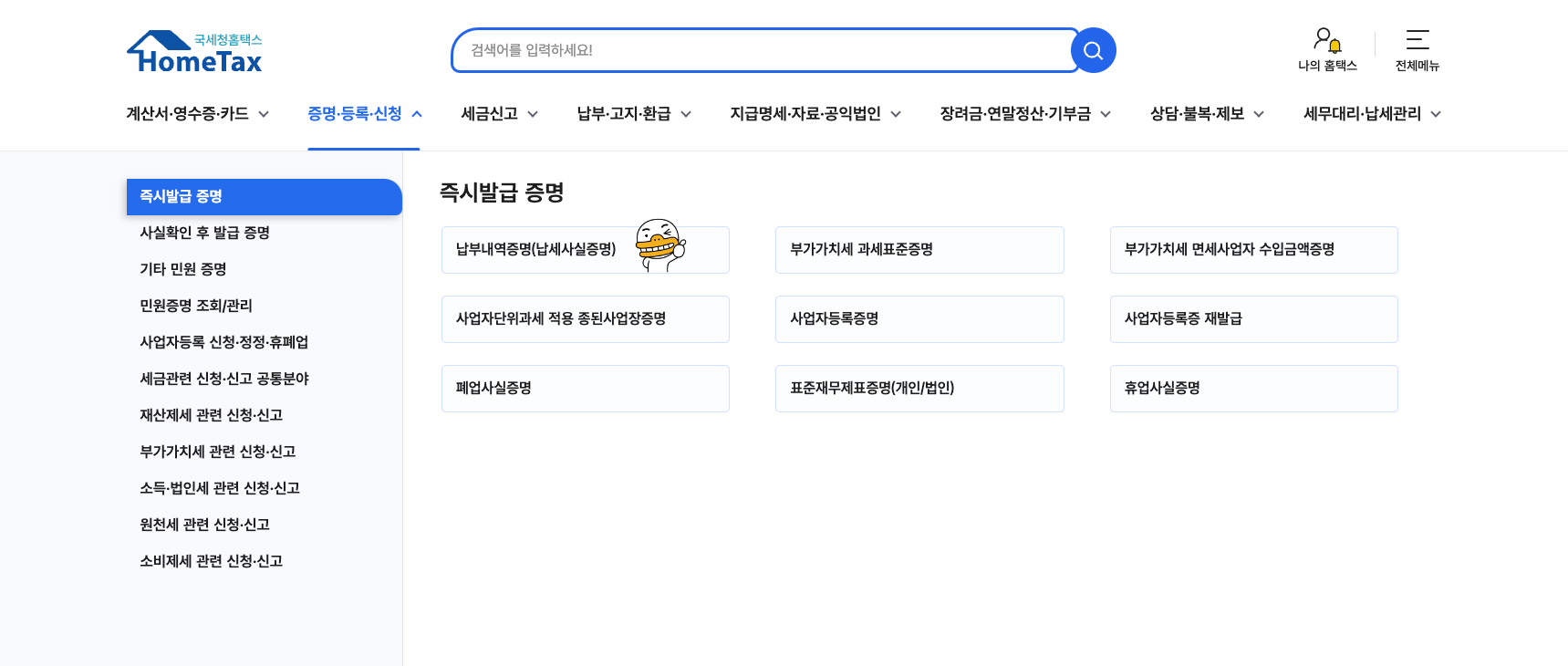The image size is (1568, 666).
Task: Open 납부·고지·환급 menu
Action: [x=624, y=114]
